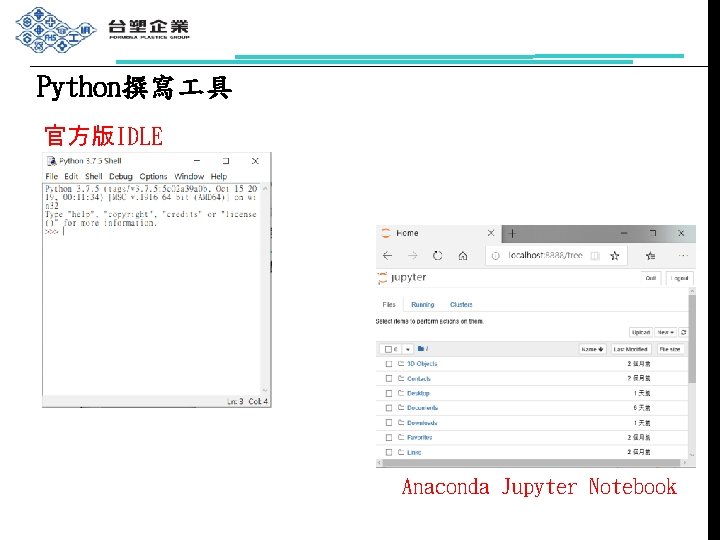Check the Favorites folder checkbox

(389, 438)
